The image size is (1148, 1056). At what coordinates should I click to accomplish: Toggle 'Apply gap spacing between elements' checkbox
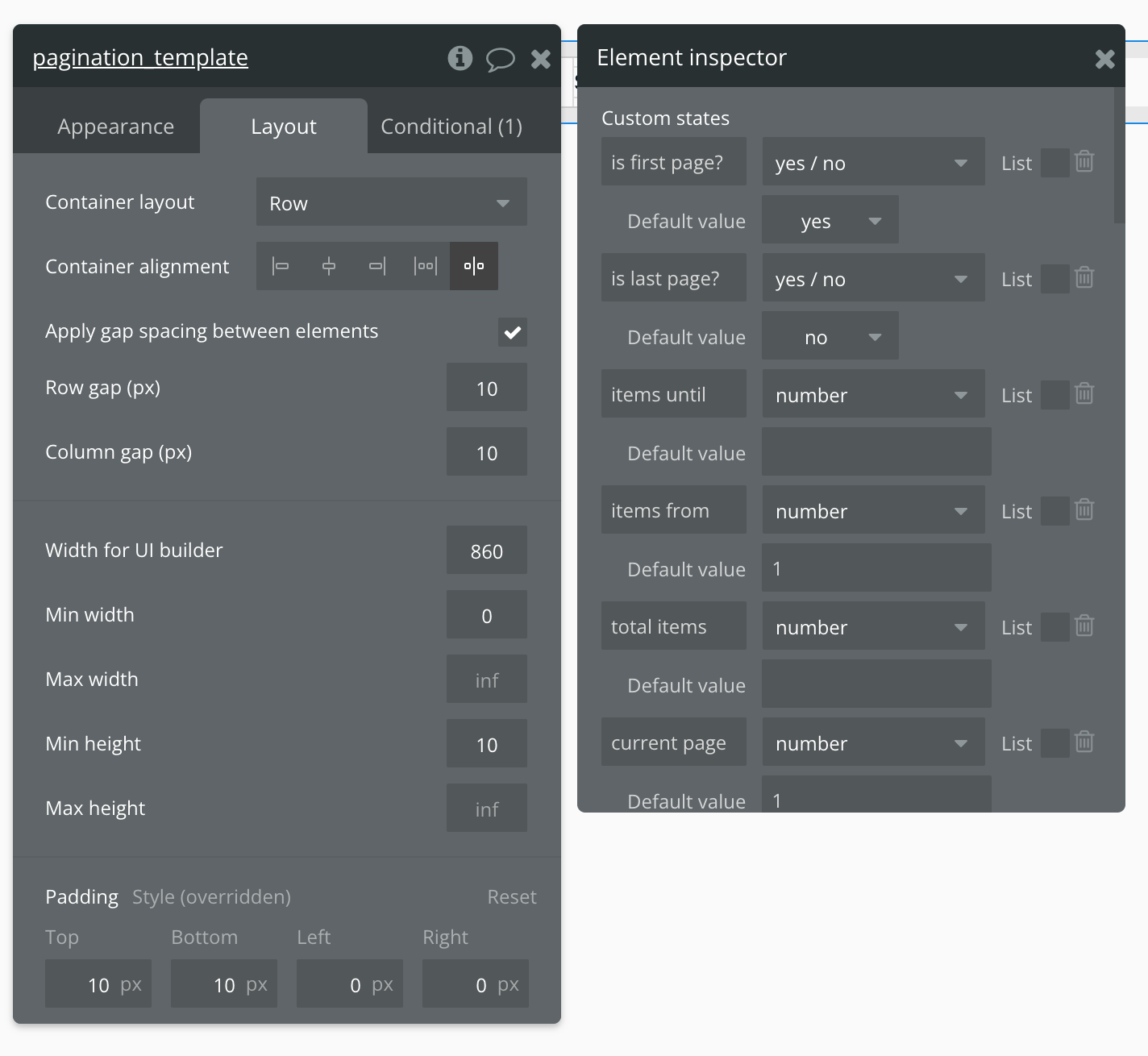point(512,332)
